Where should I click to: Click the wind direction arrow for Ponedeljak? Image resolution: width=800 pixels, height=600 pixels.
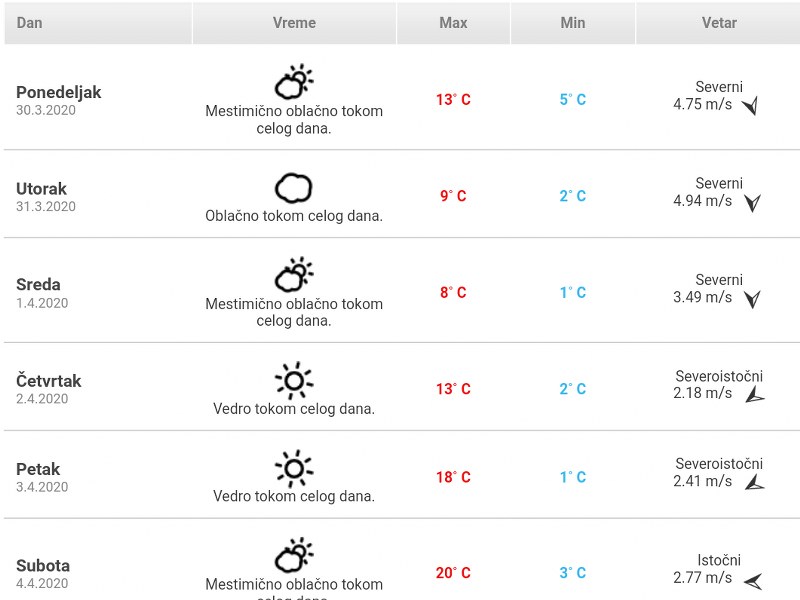(750, 105)
